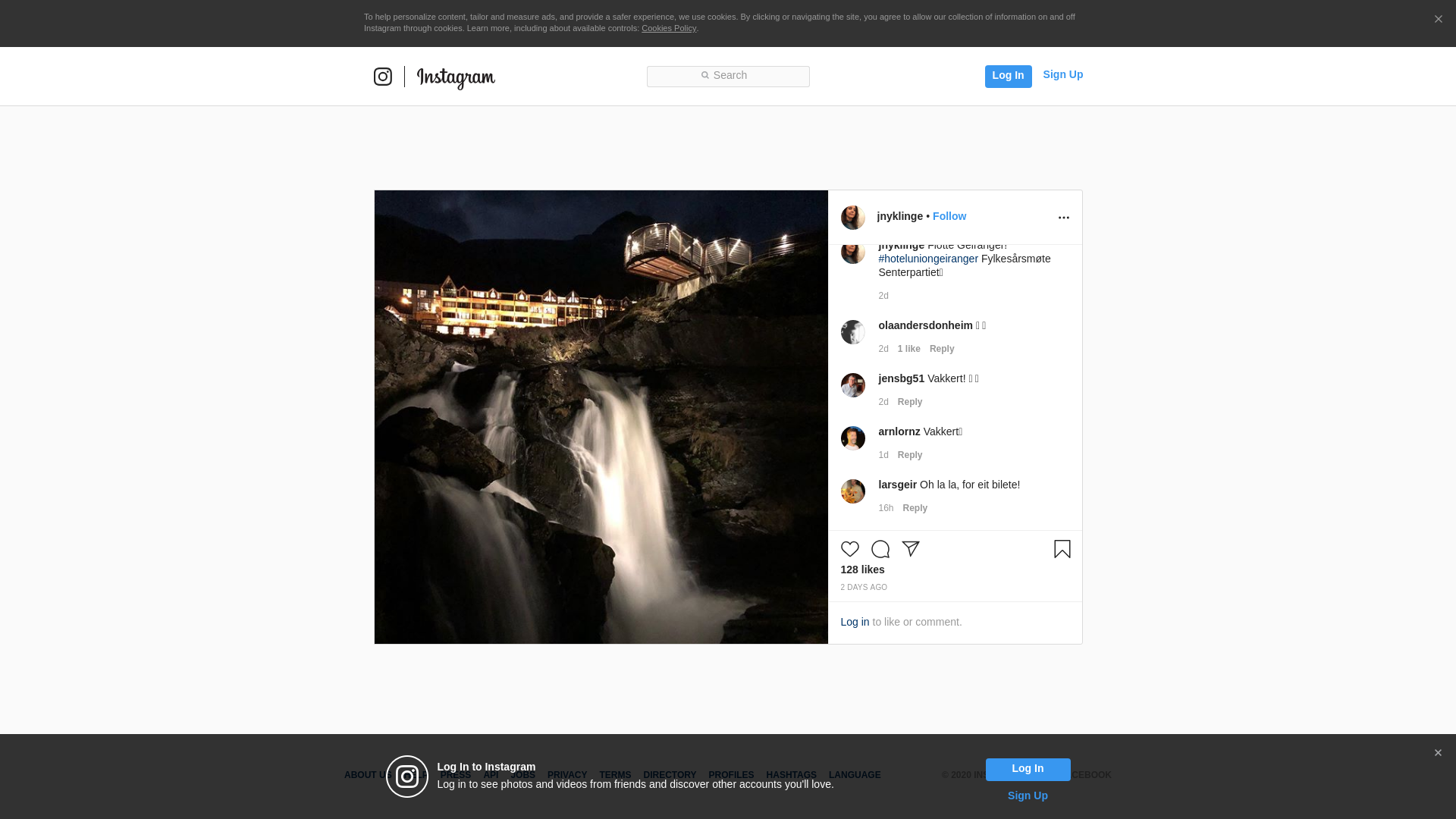Viewport: 1456px width, 819px height.
Task: Open the Cookies Policy link
Action: [x=668, y=28]
